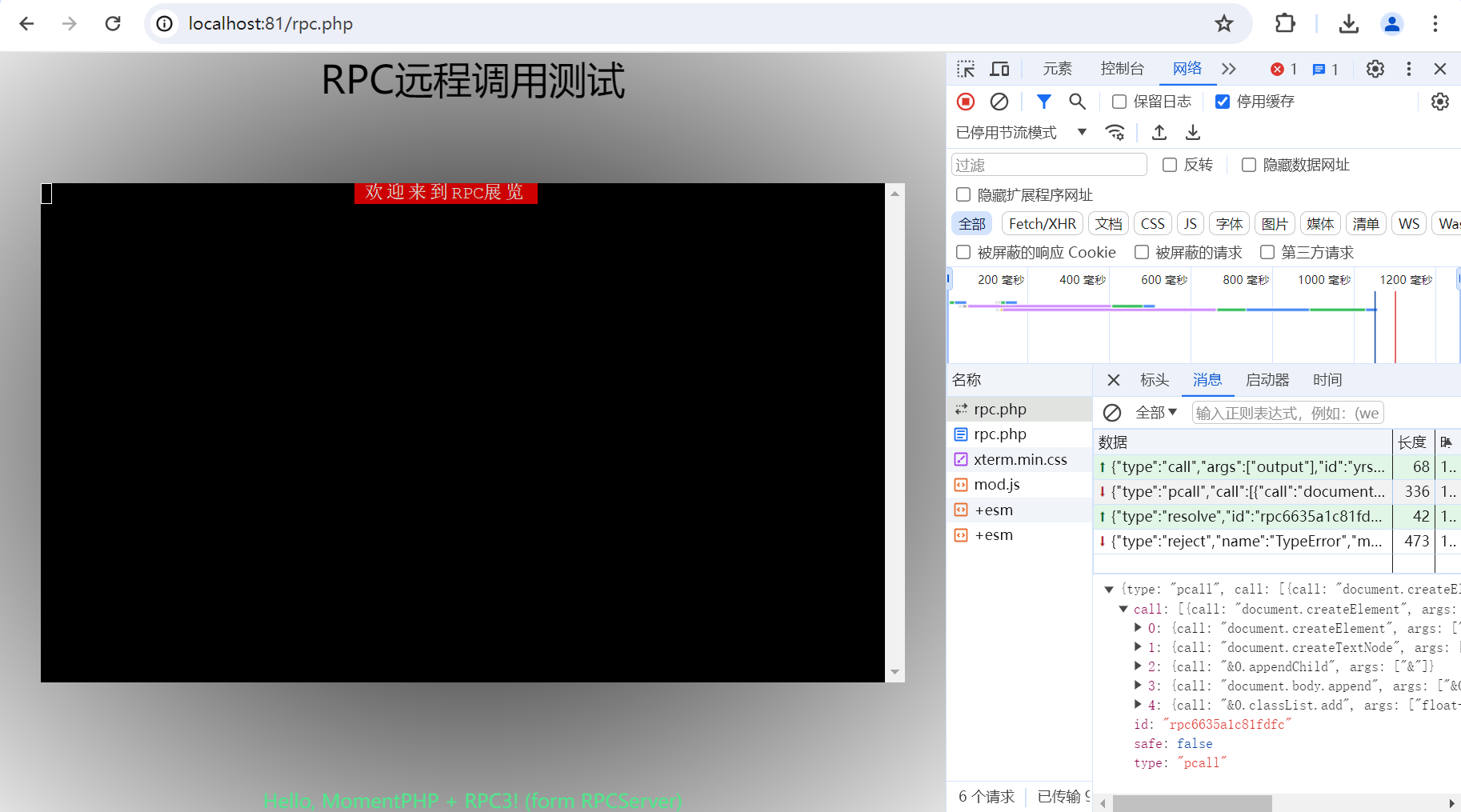Toggle the invert filter checkbox
Screen dimensions: 1461x812
point(1170,165)
